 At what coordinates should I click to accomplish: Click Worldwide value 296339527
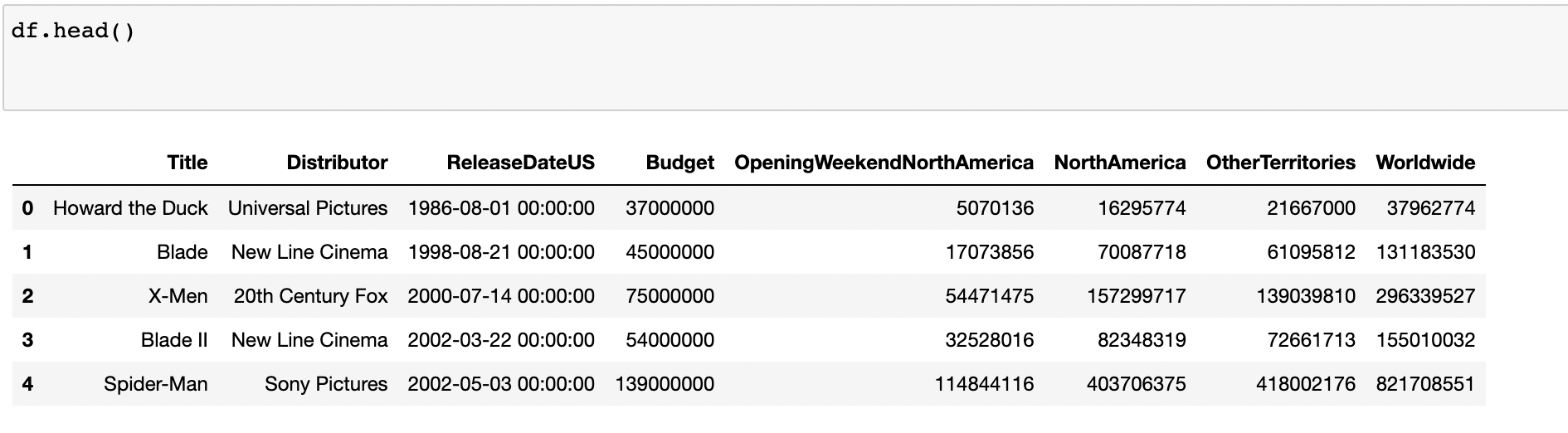[x=1426, y=296]
